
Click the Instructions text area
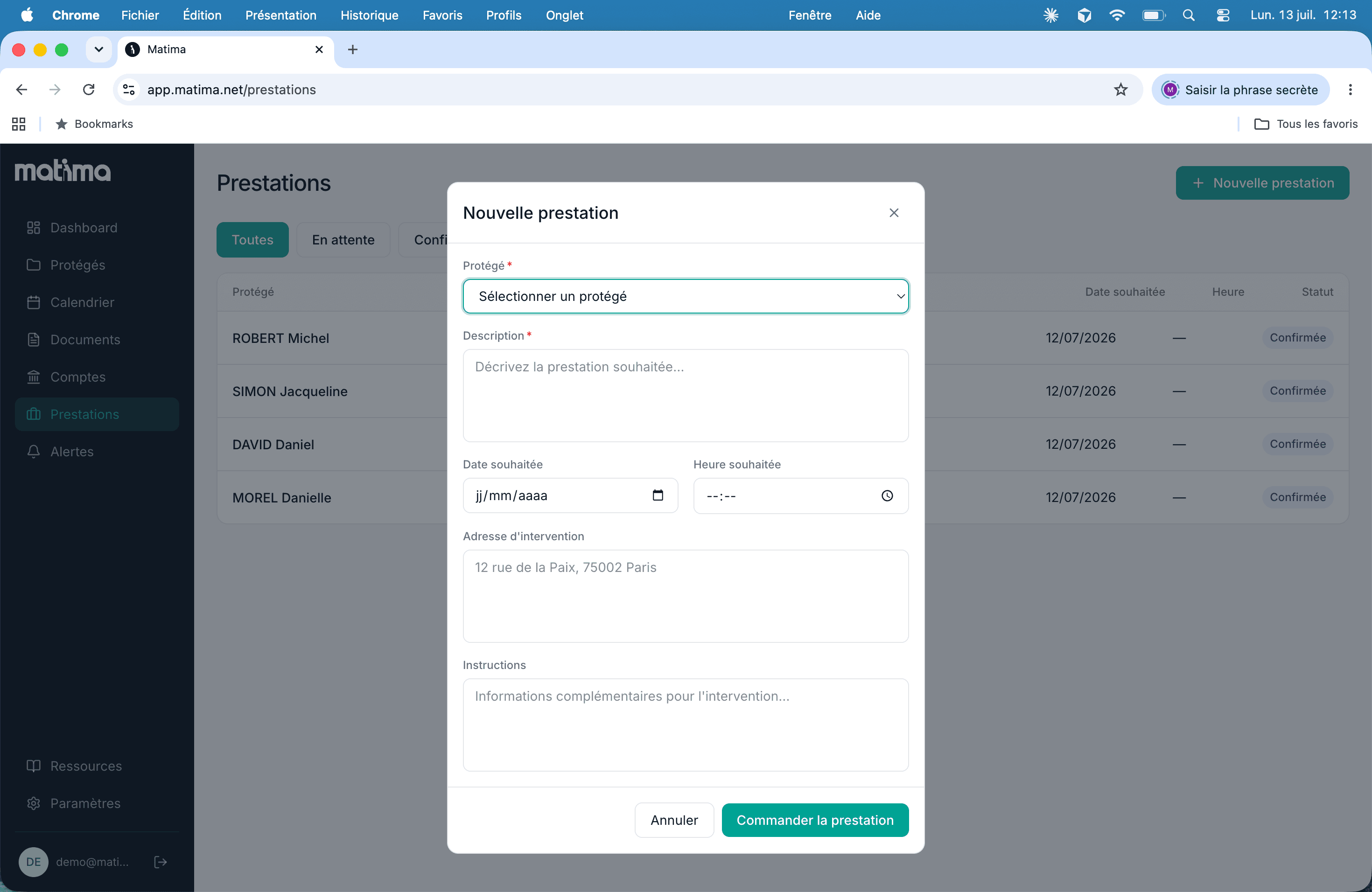pos(686,725)
